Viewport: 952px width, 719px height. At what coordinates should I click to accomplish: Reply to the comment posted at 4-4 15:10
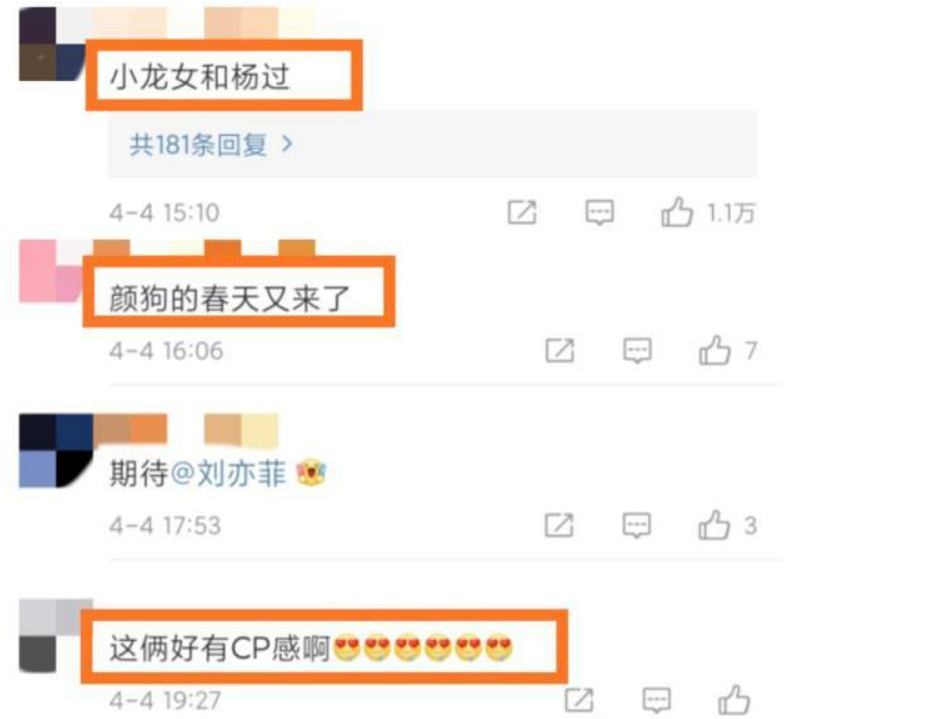(x=599, y=213)
